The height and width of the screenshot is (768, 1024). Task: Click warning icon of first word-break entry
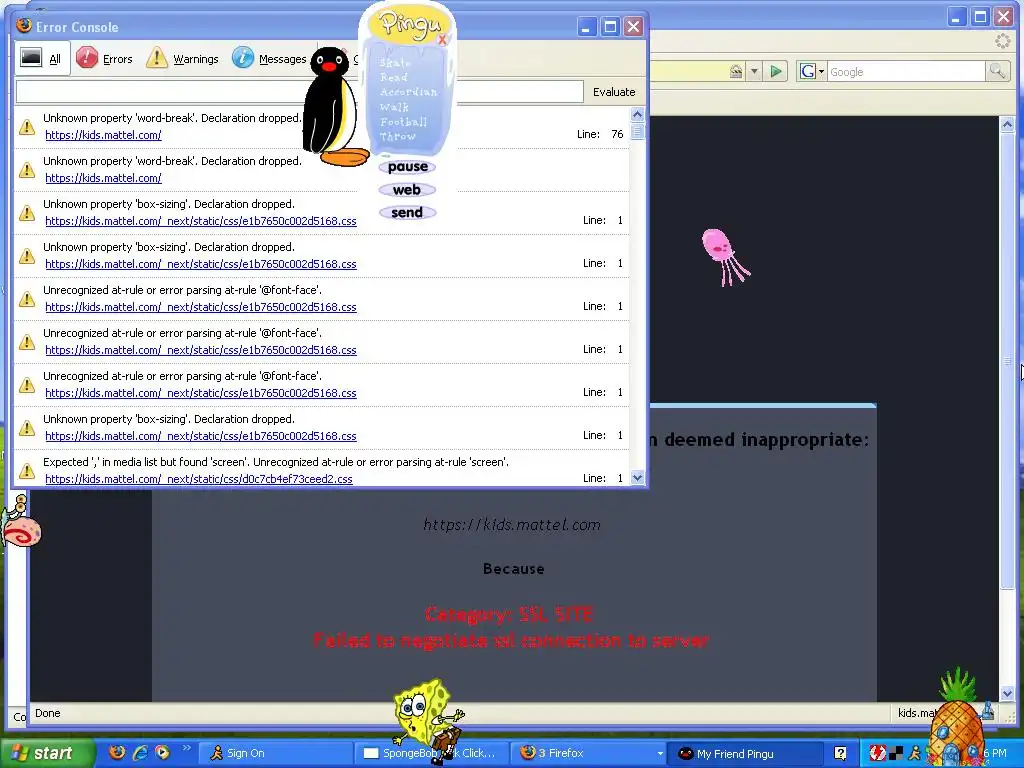[x=27, y=127]
